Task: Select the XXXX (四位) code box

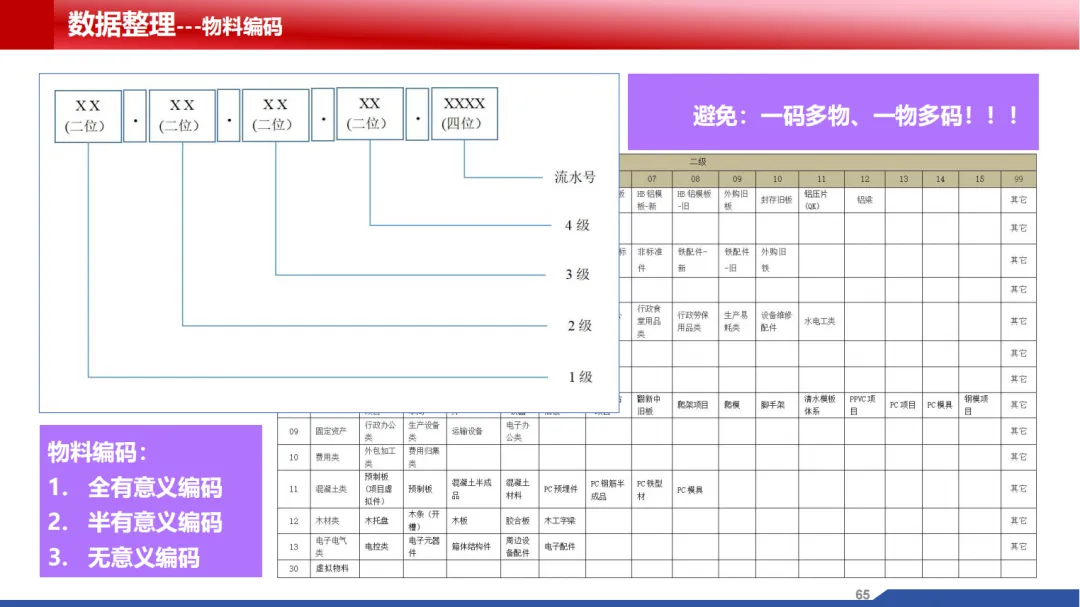Action: coord(464,114)
